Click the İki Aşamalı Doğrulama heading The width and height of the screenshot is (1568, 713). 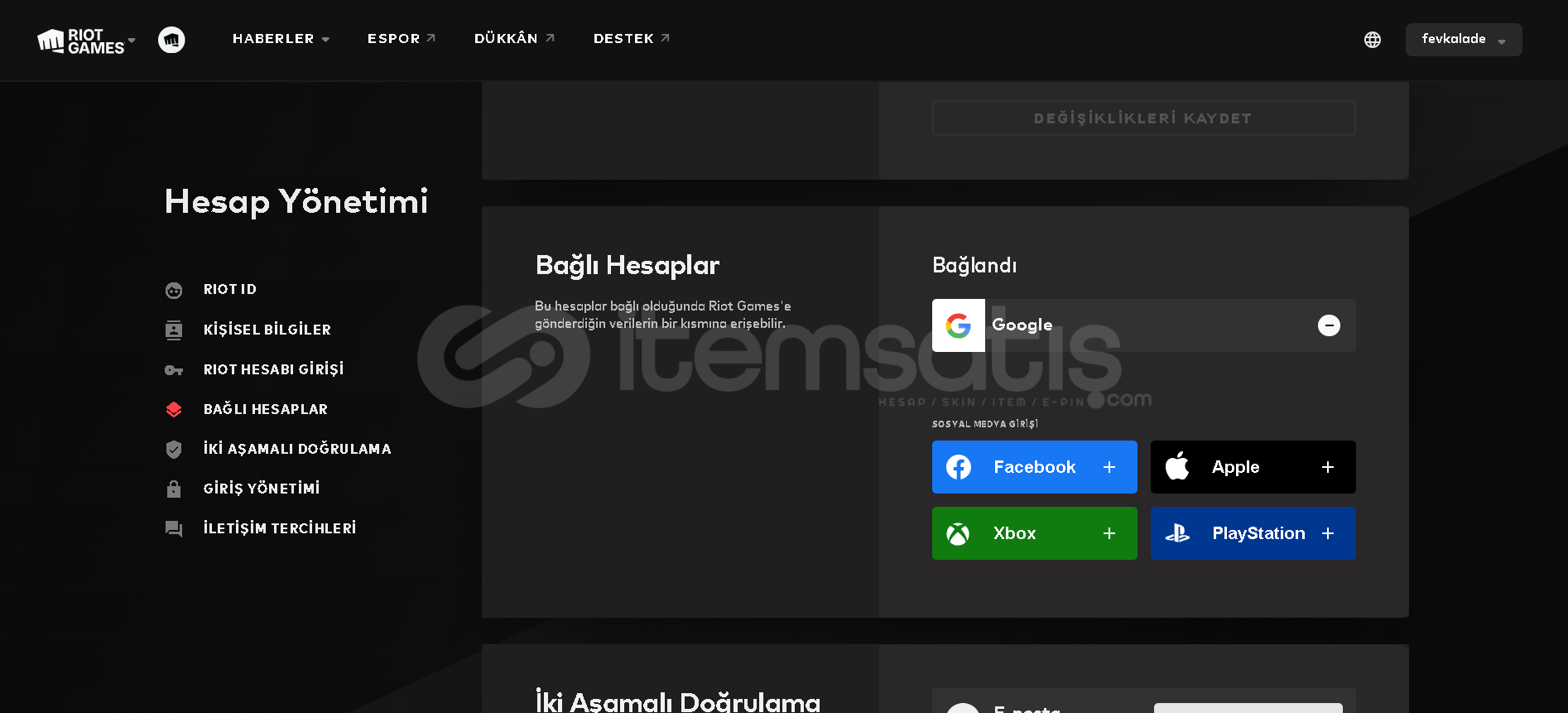tap(678, 701)
